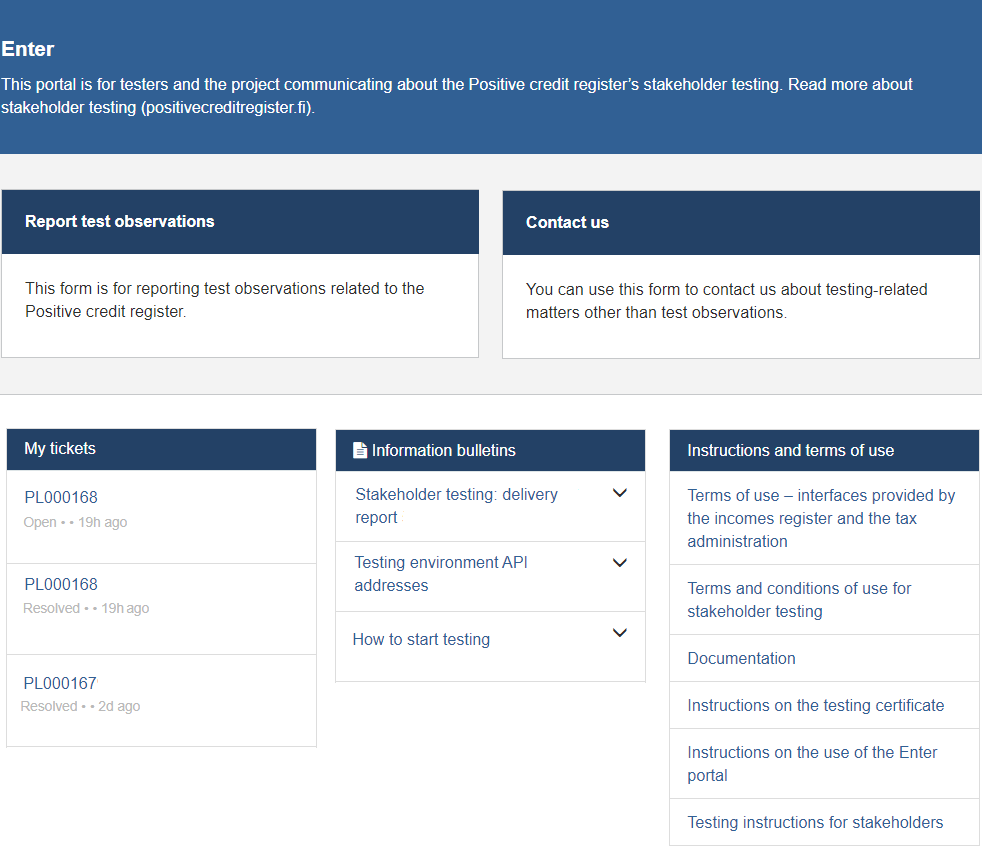This screenshot has height=848, width=982.
Task: Expand the Testing environment API addresses chevron
Action: (x=619, y=563)
